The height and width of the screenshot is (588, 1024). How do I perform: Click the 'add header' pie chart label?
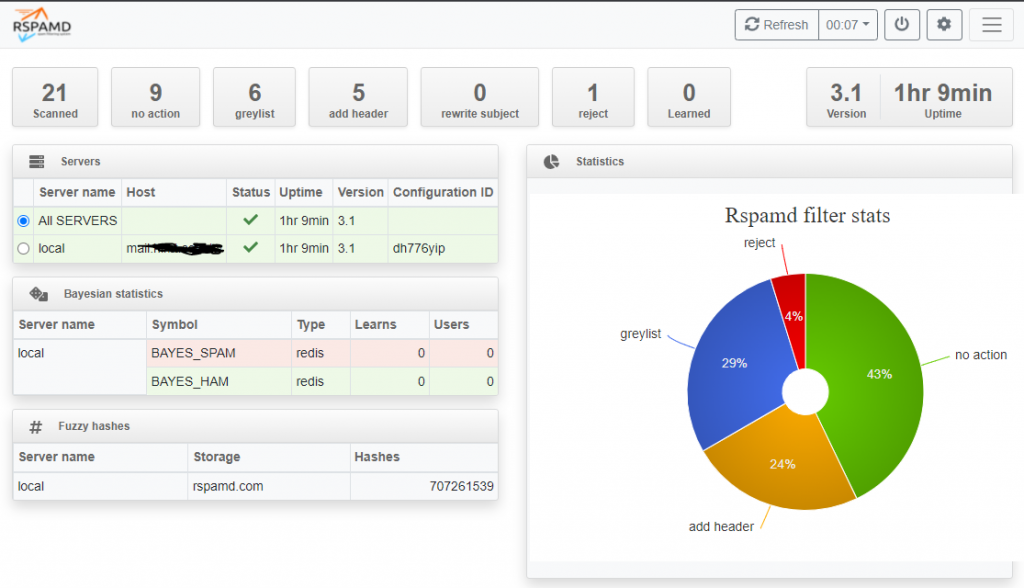point(721,527)
